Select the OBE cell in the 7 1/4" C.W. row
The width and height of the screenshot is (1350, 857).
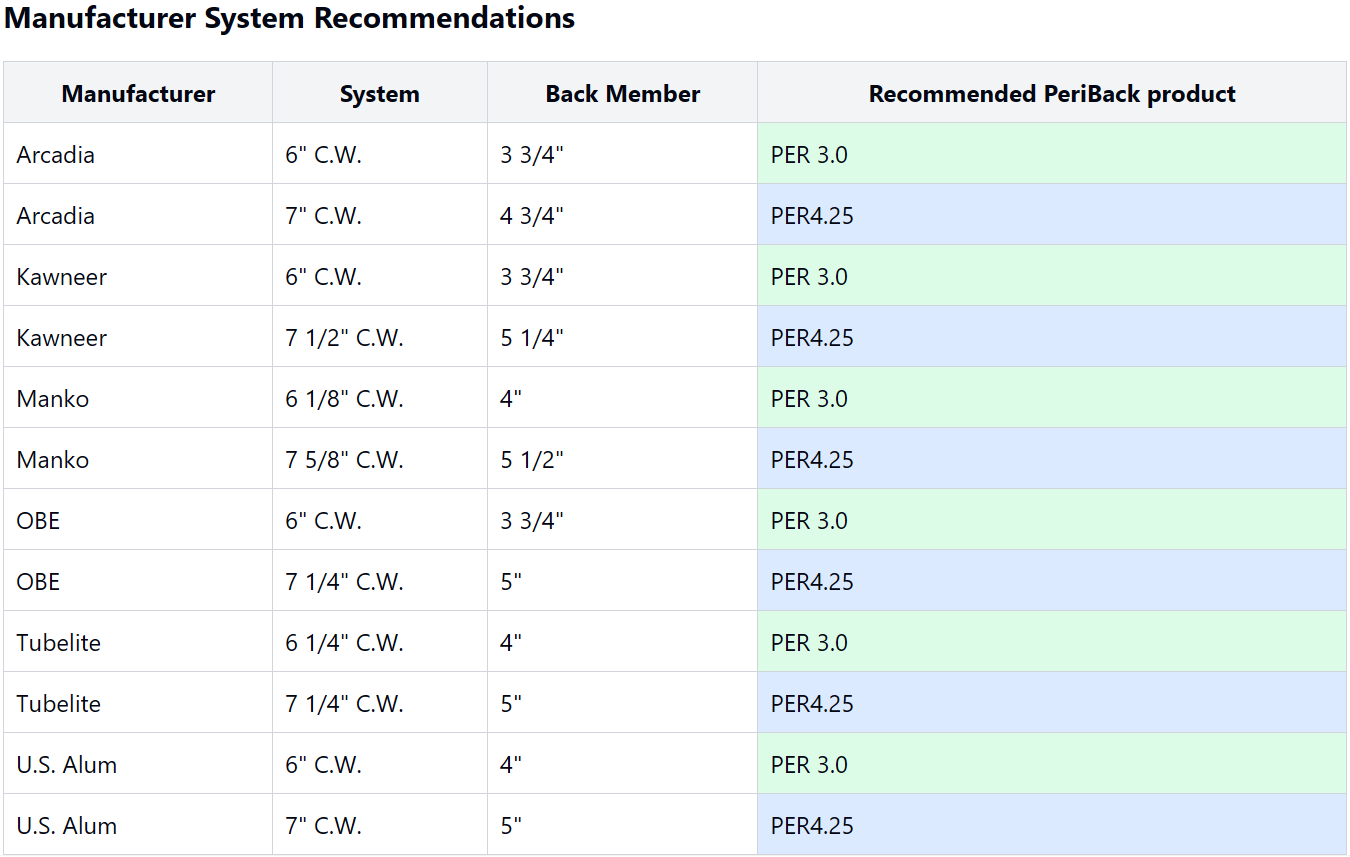(38, 582)
